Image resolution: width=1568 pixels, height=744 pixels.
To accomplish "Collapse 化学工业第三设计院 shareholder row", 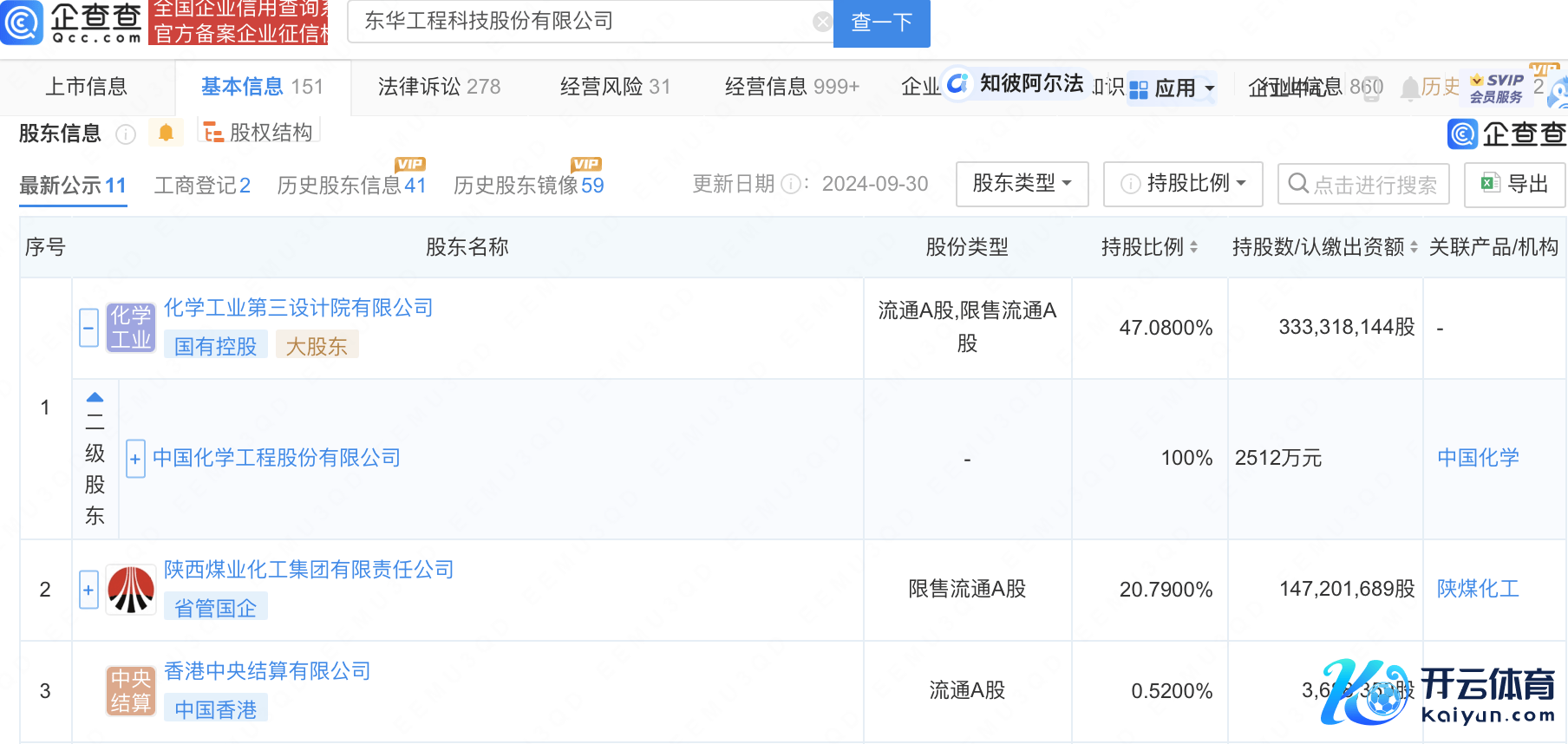I will pyautogui.click(x=88, y=328).
